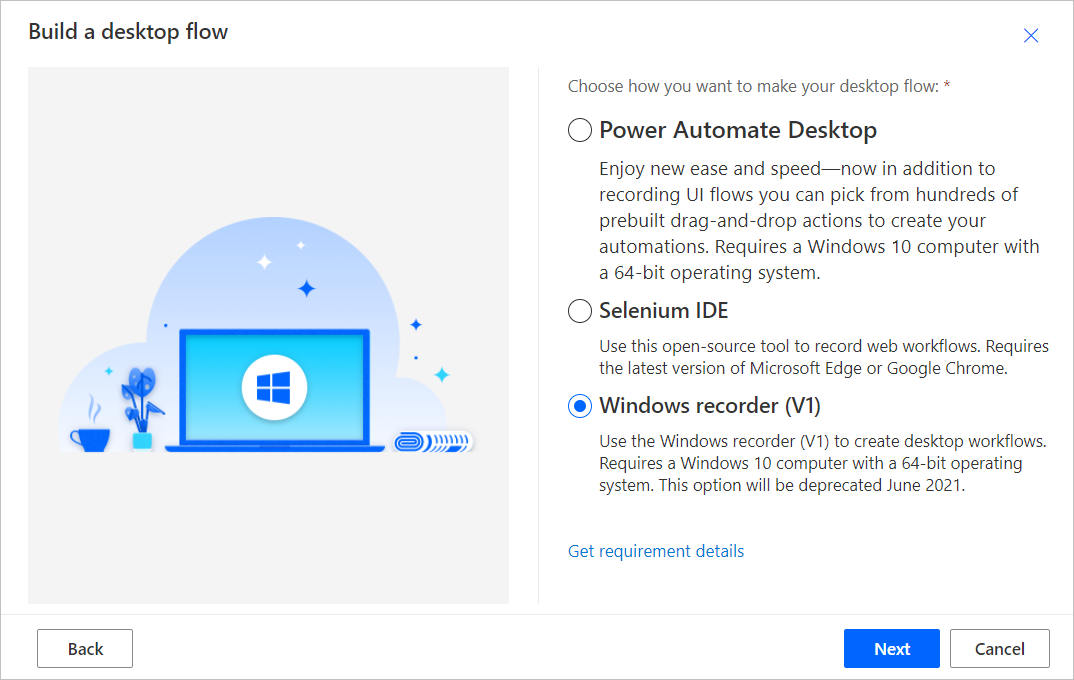Viewport: 1074px width, 680px height.
Task: Click the 'Windows recorder (V1)' heading text
Action: click(710, 406)
